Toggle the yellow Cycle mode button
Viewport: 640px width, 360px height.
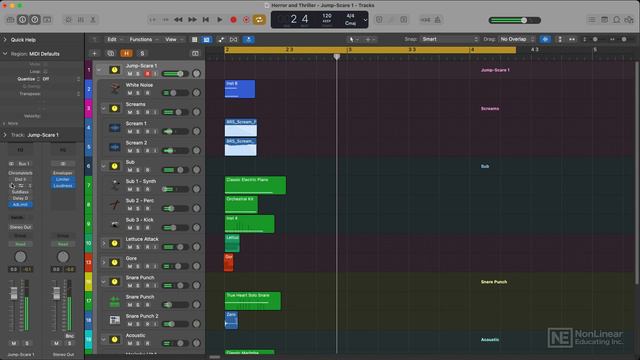point(259,20)
